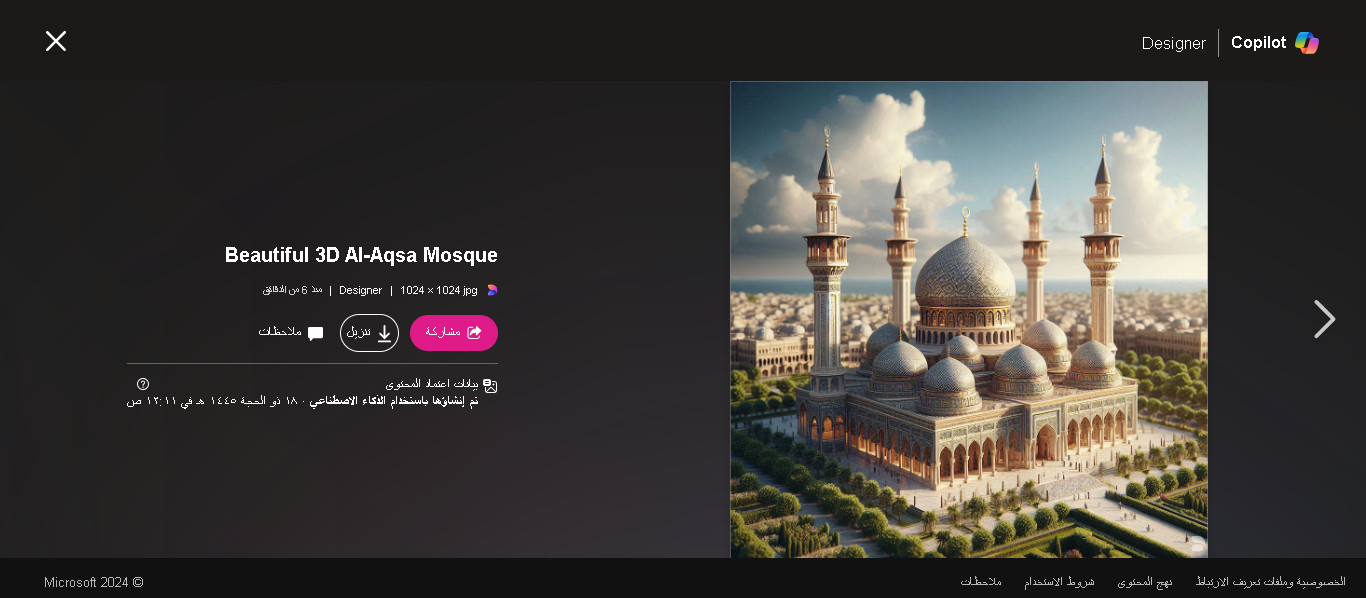Open the privacy and cookies footer link

pyautogui.click(x=1271, y=581)
